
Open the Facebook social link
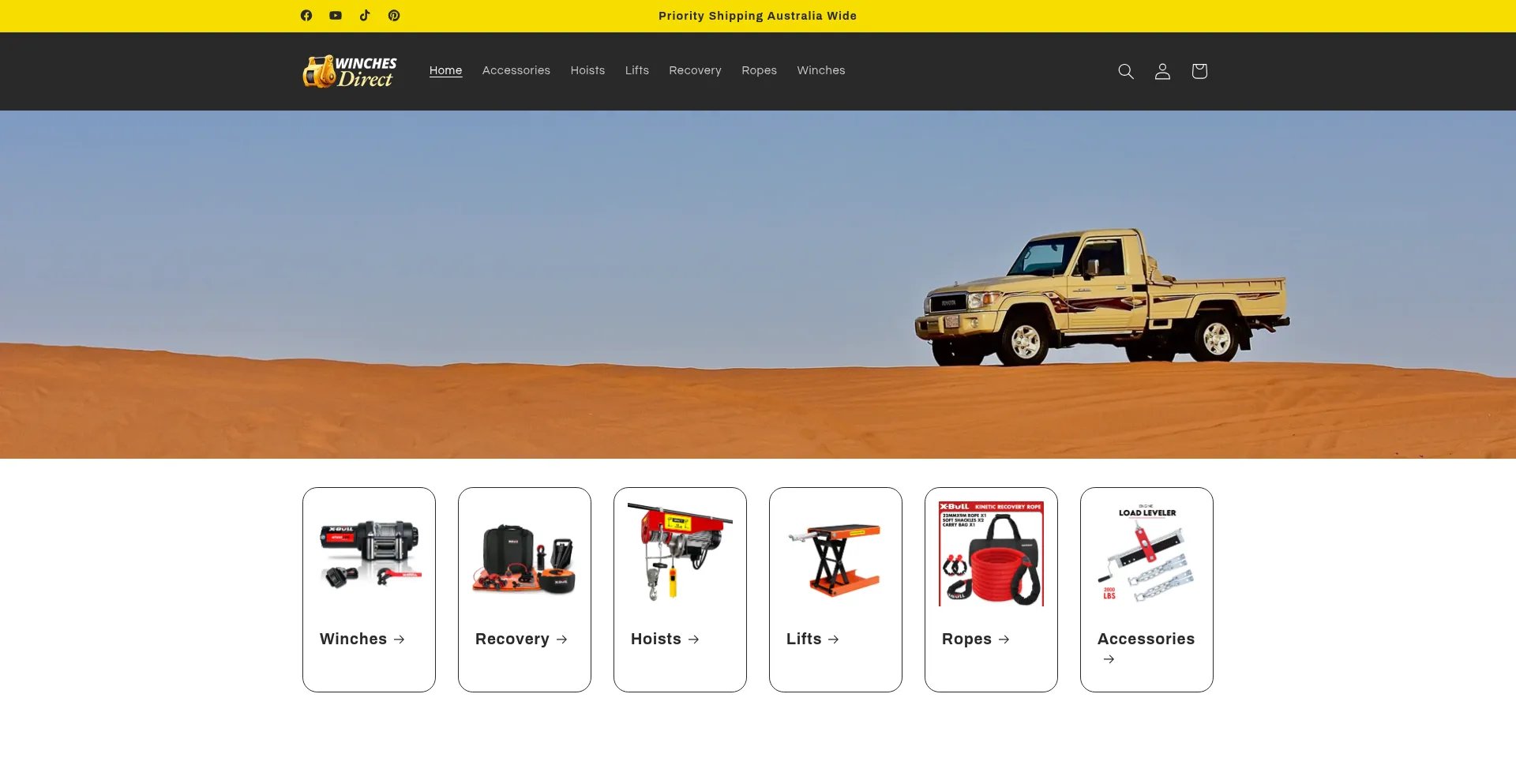[306, 16]
